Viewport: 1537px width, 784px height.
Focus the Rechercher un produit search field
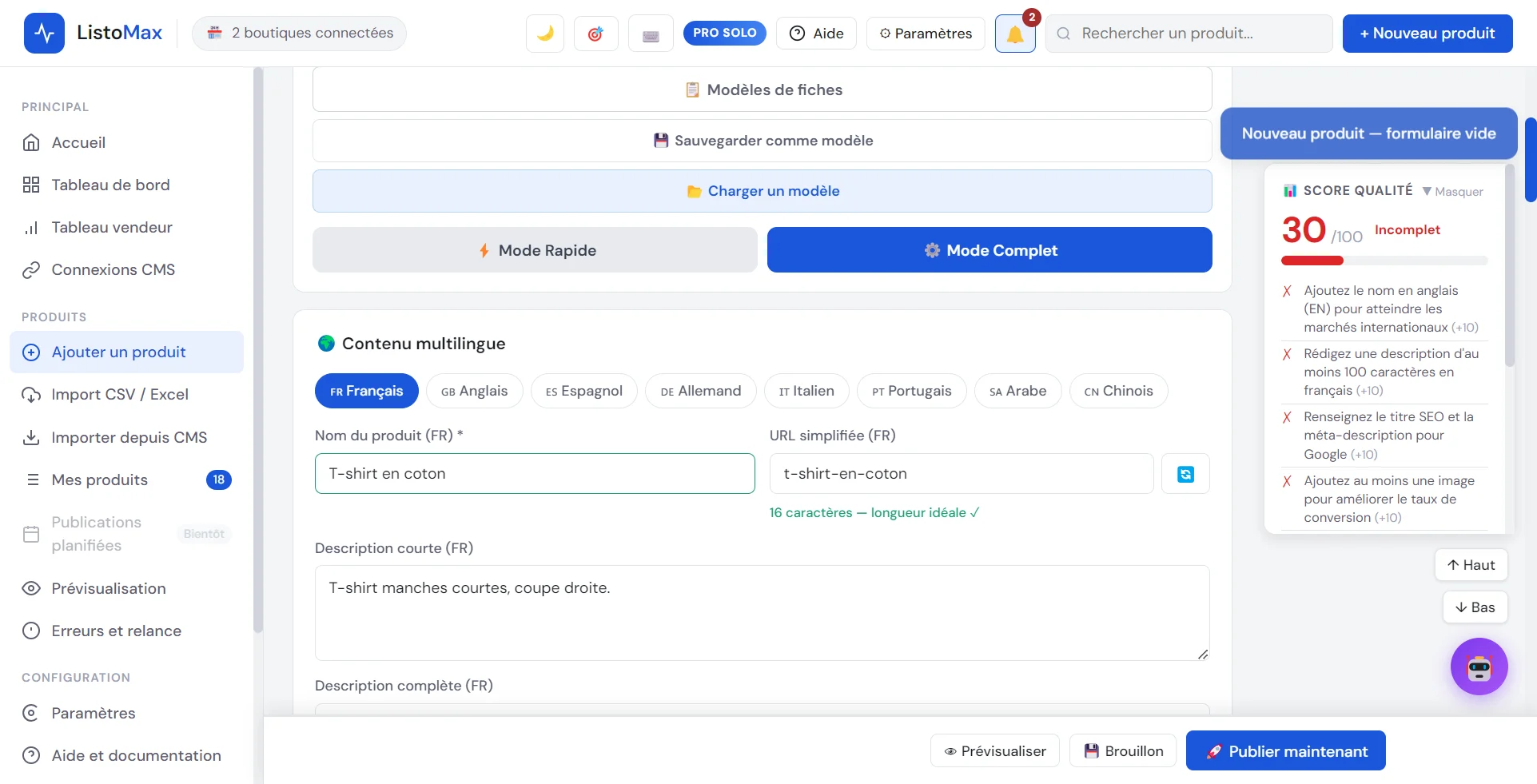[1189, 34]
